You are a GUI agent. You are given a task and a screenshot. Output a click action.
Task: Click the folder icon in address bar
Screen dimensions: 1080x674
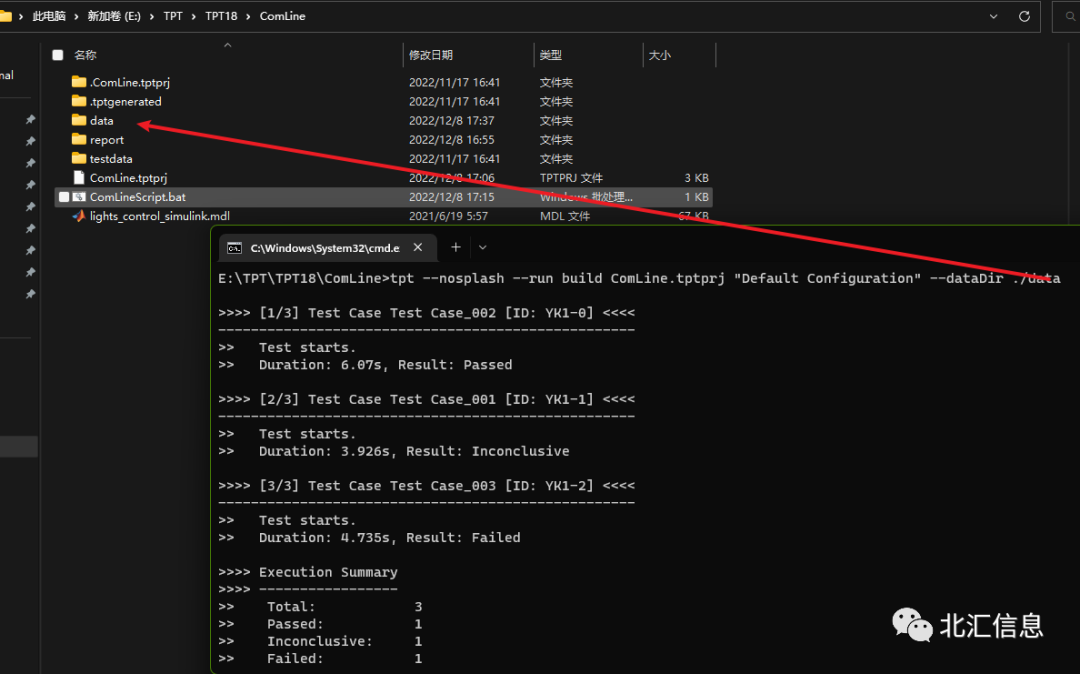pos(6,16)
